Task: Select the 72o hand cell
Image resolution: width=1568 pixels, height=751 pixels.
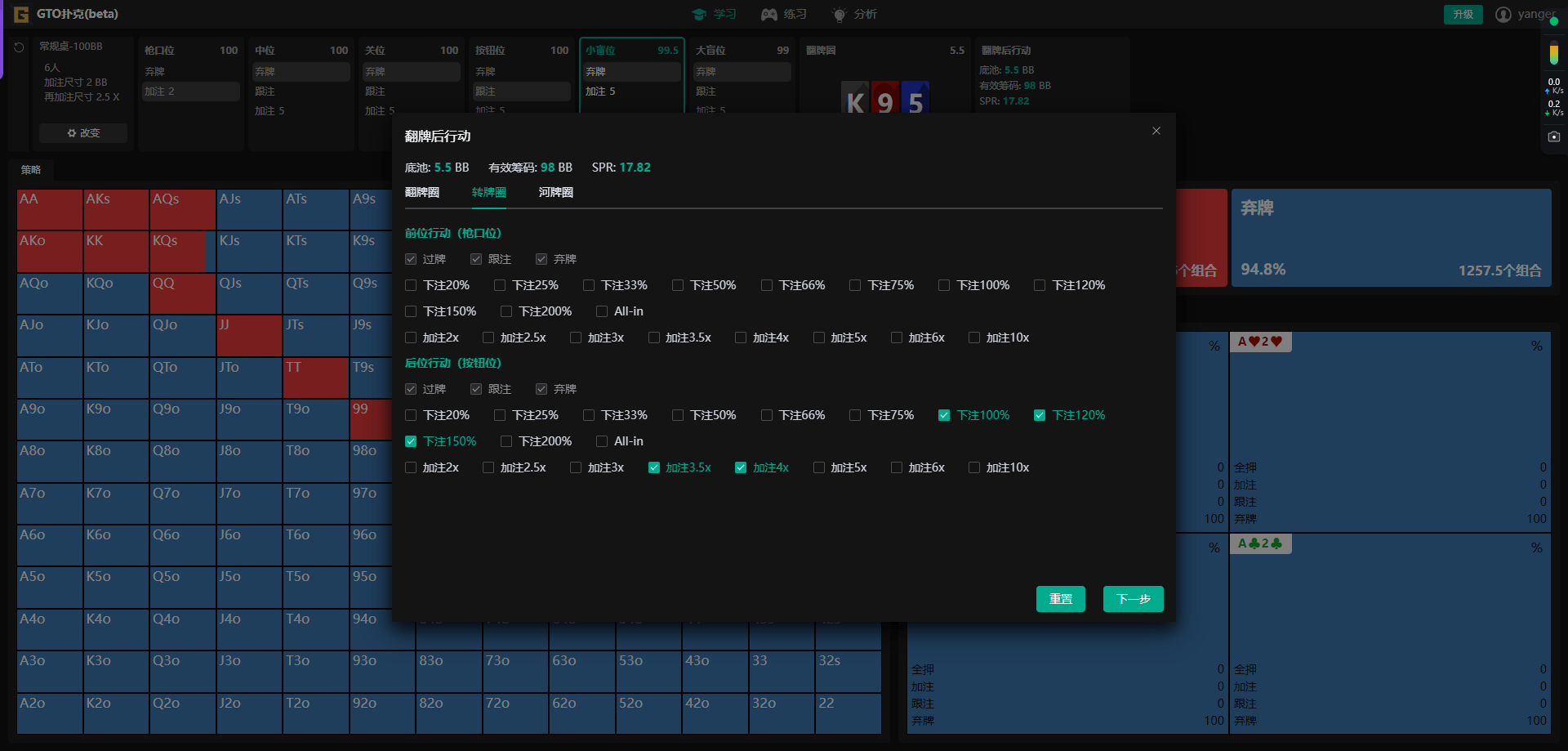Action: (515, 713)
